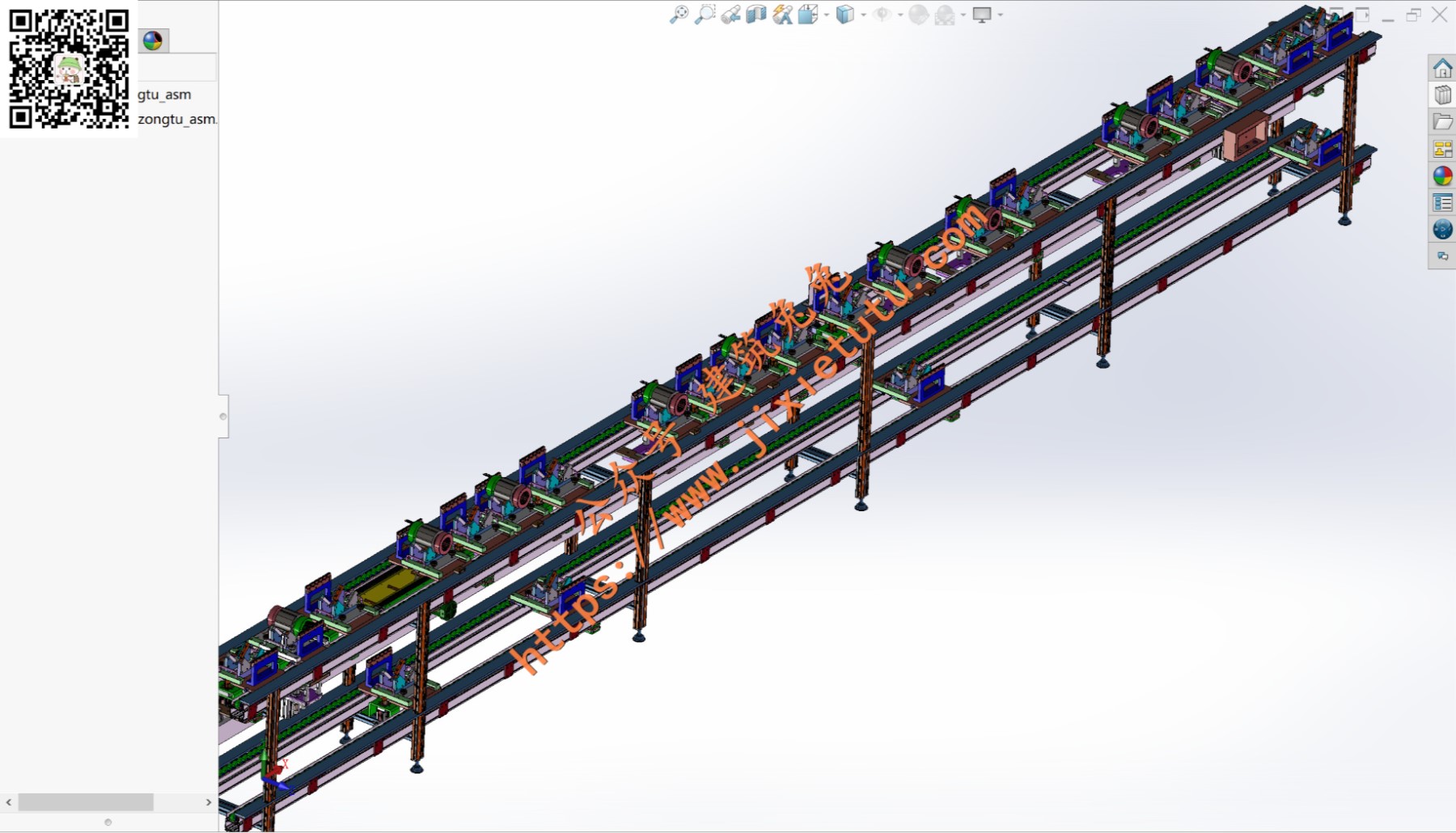Click the left panel horizontal scrollbar

(x=86, y=802)
